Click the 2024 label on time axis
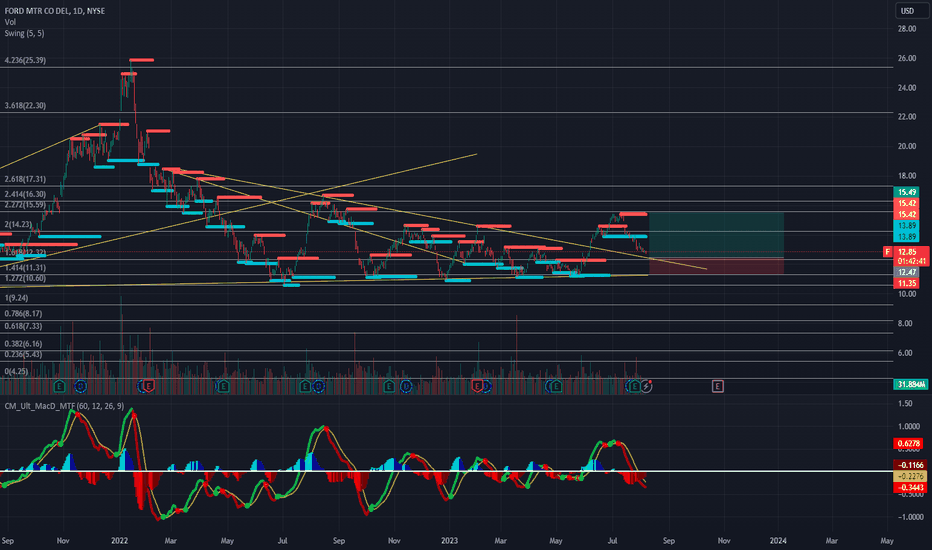This screenshot has height=550, width=932. pos(778,540)
